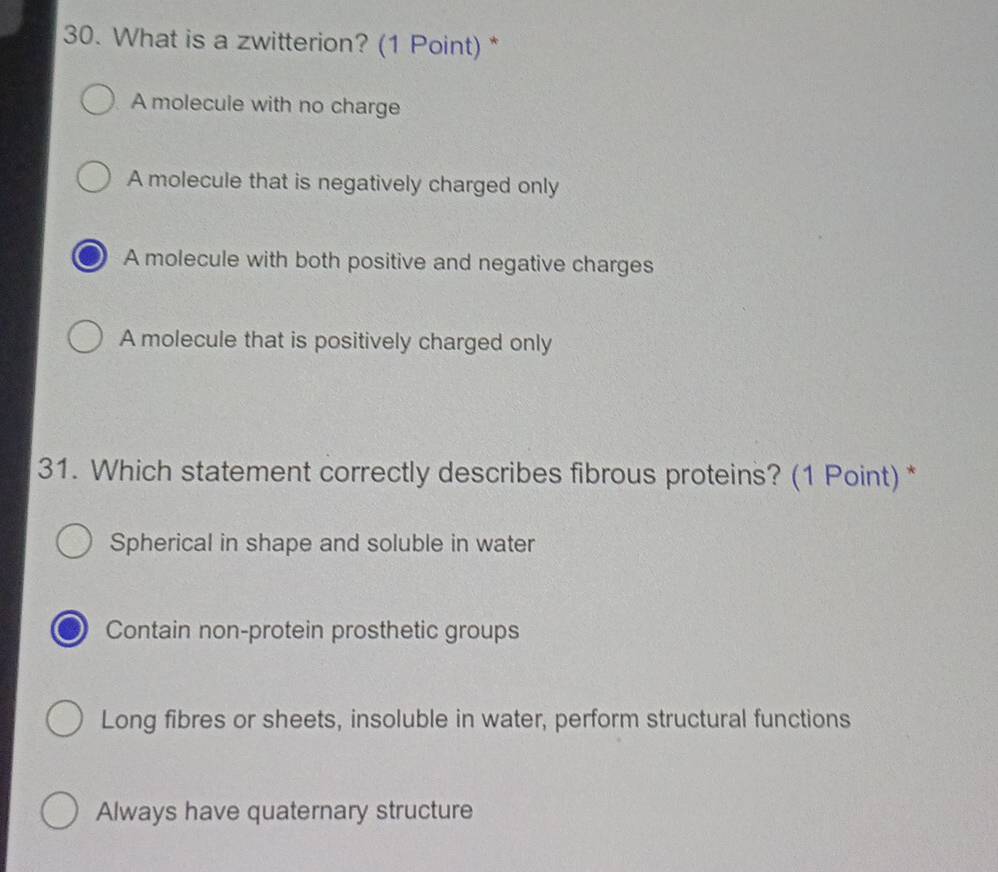
Task: Pick radio button beside 'positively charged only'
Action: click(85, 339)
